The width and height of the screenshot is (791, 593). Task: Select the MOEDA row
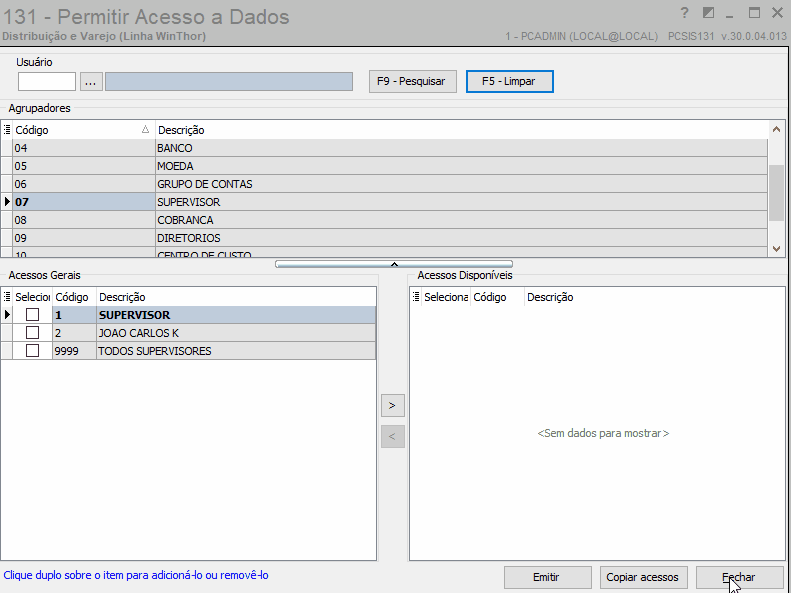click(x=384, y=166)
